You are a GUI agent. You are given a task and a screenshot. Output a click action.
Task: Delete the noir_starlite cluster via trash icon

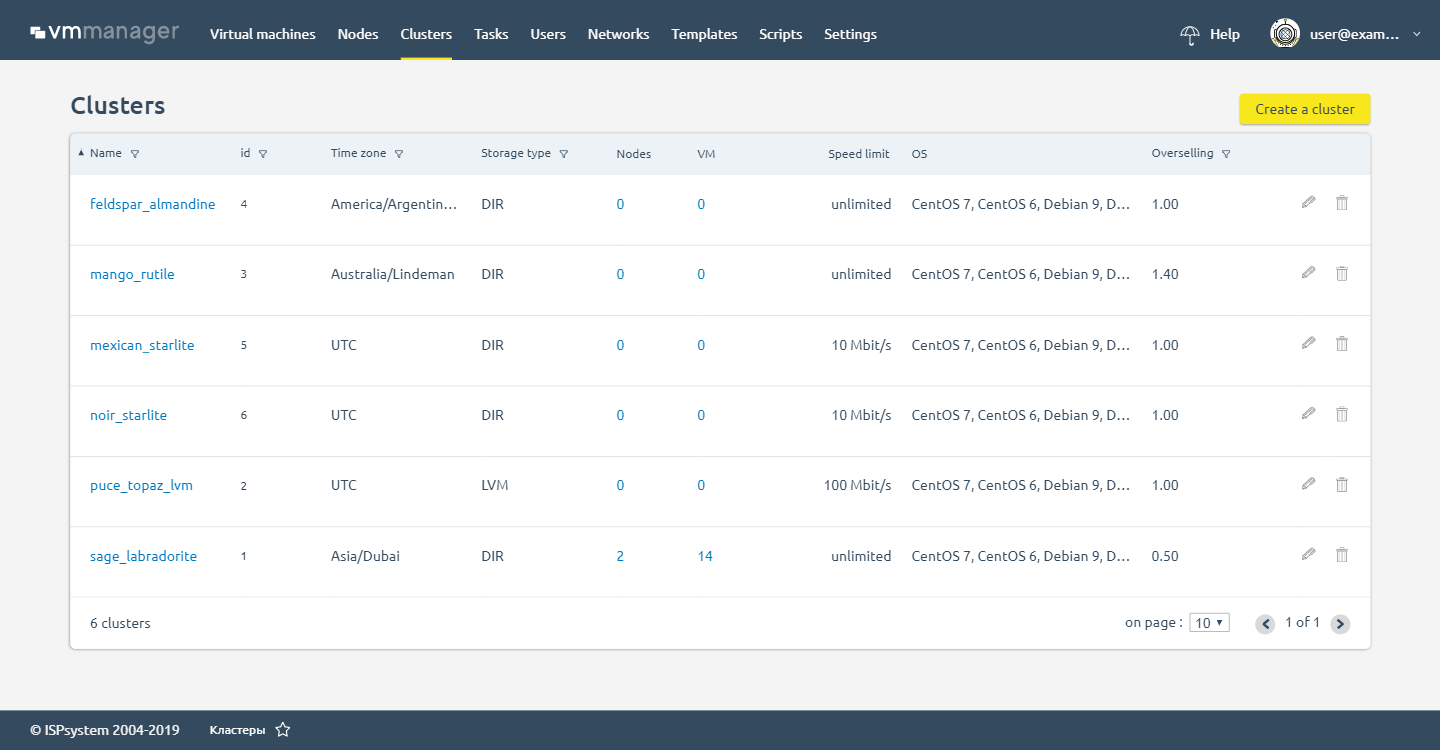1342,413
